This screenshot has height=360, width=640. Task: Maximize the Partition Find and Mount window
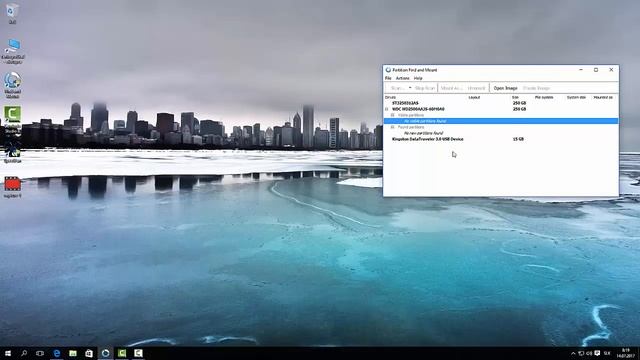click(596, 70)
